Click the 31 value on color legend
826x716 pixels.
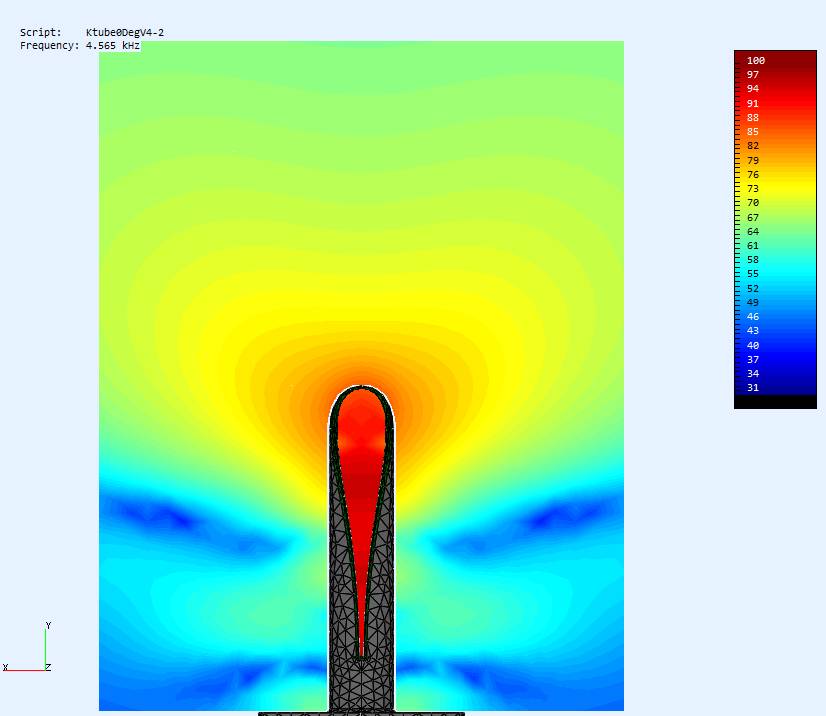[753, 388]
